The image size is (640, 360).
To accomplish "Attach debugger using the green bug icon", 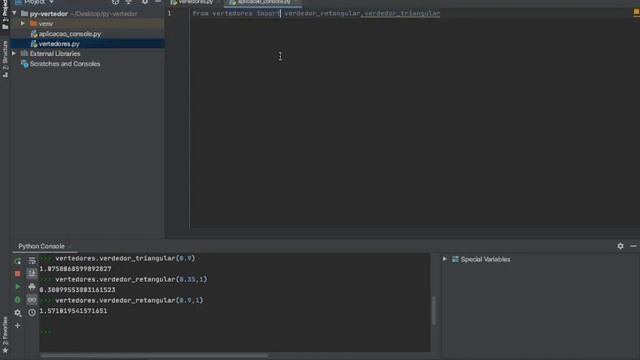I will [x=18, y=300].
